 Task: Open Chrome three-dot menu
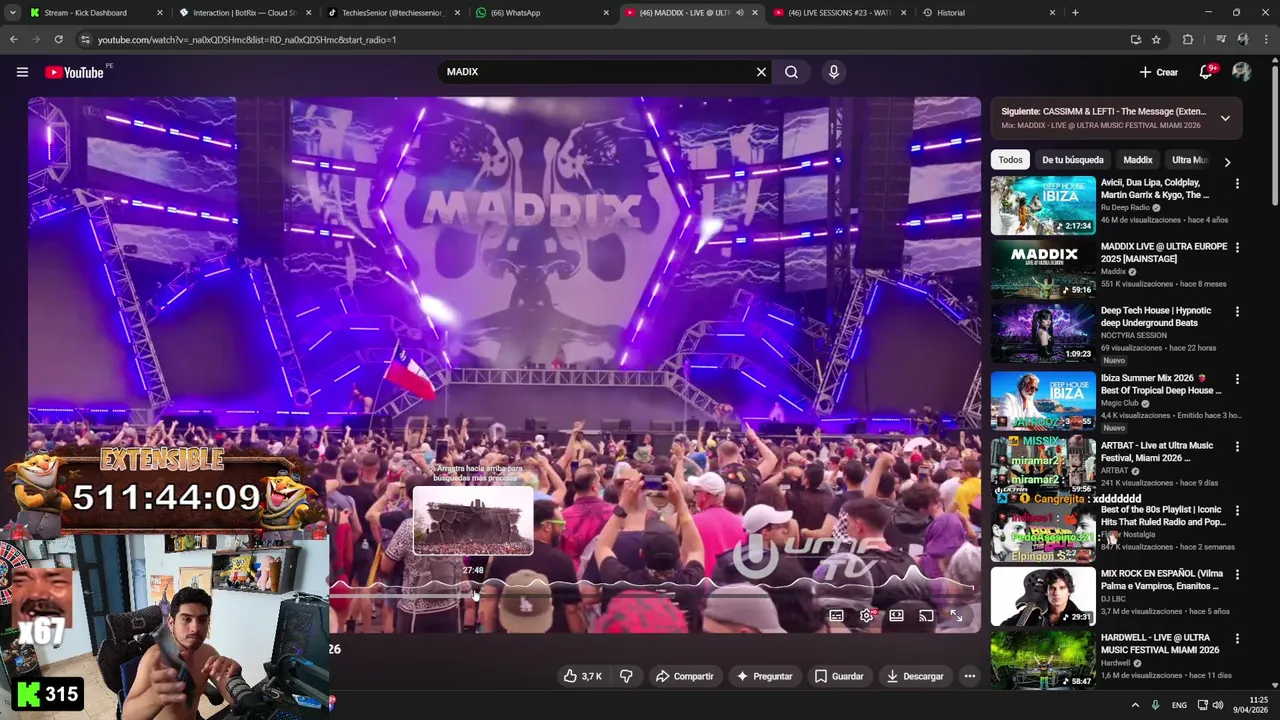[1266, 39]
